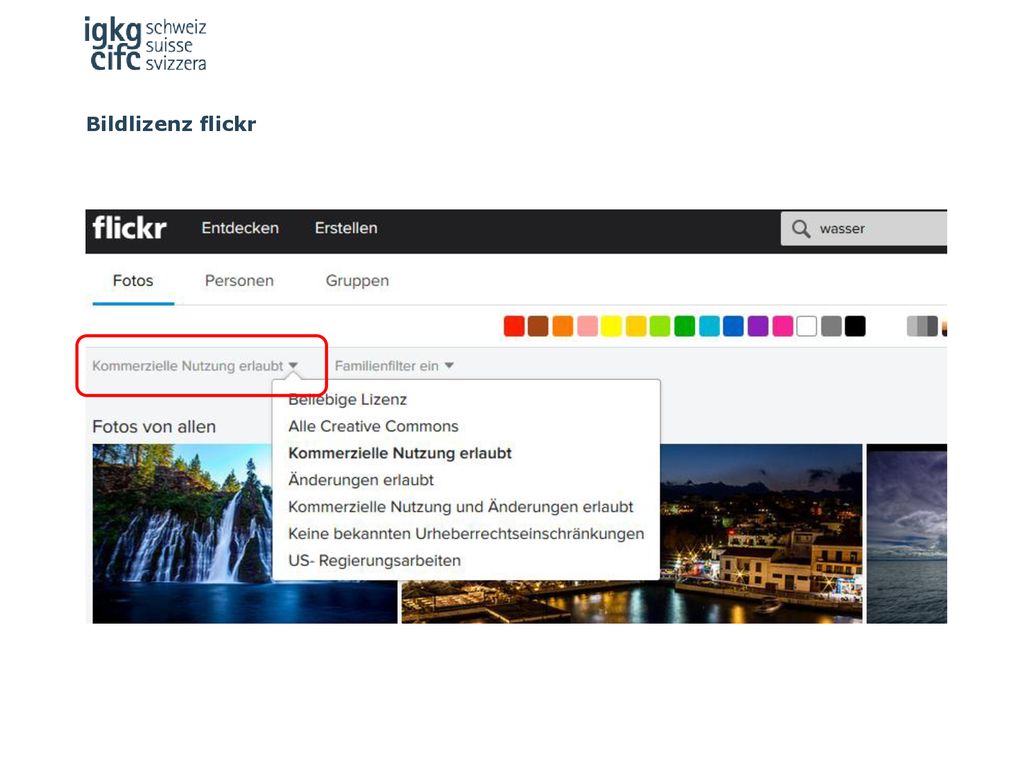Select US- Regierungsarbeiten license option
Screen dimensions: 1024x768
click(374, 560)
